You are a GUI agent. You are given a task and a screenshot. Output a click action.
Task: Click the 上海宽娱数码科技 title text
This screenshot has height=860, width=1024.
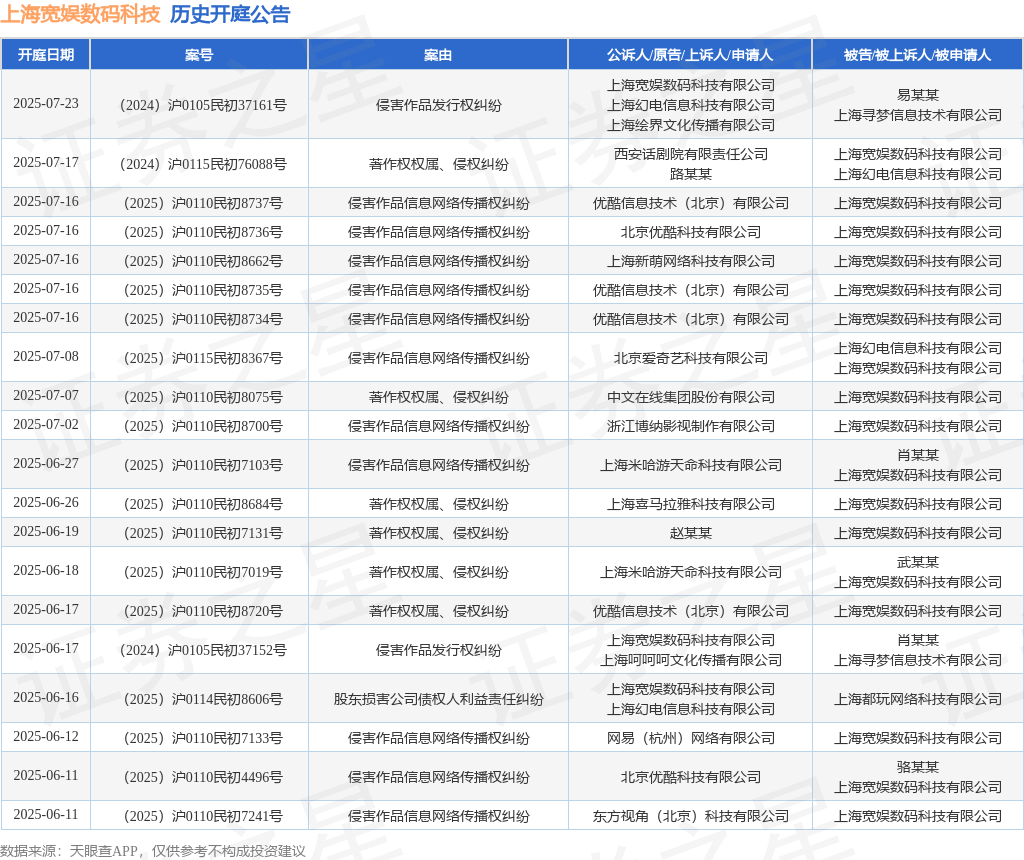pyautogui.click(x=80, y=14)
